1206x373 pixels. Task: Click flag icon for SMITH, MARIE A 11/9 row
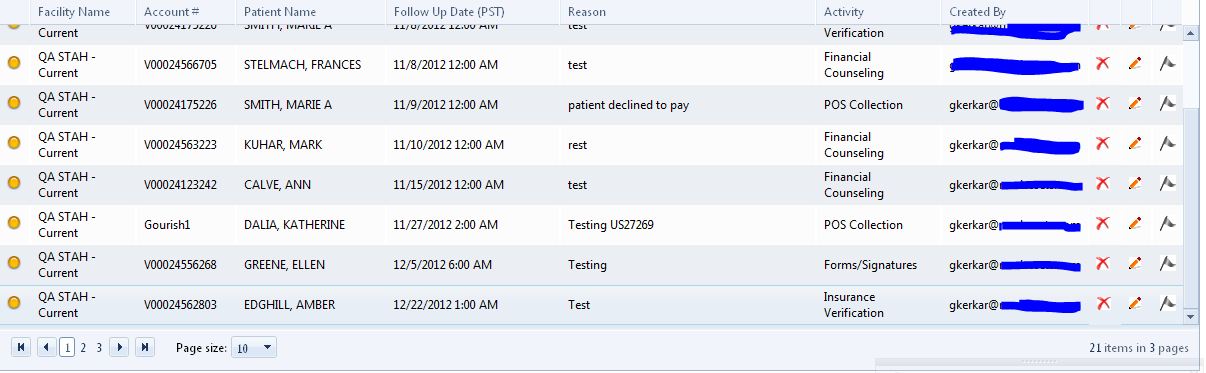[1166, 103]
